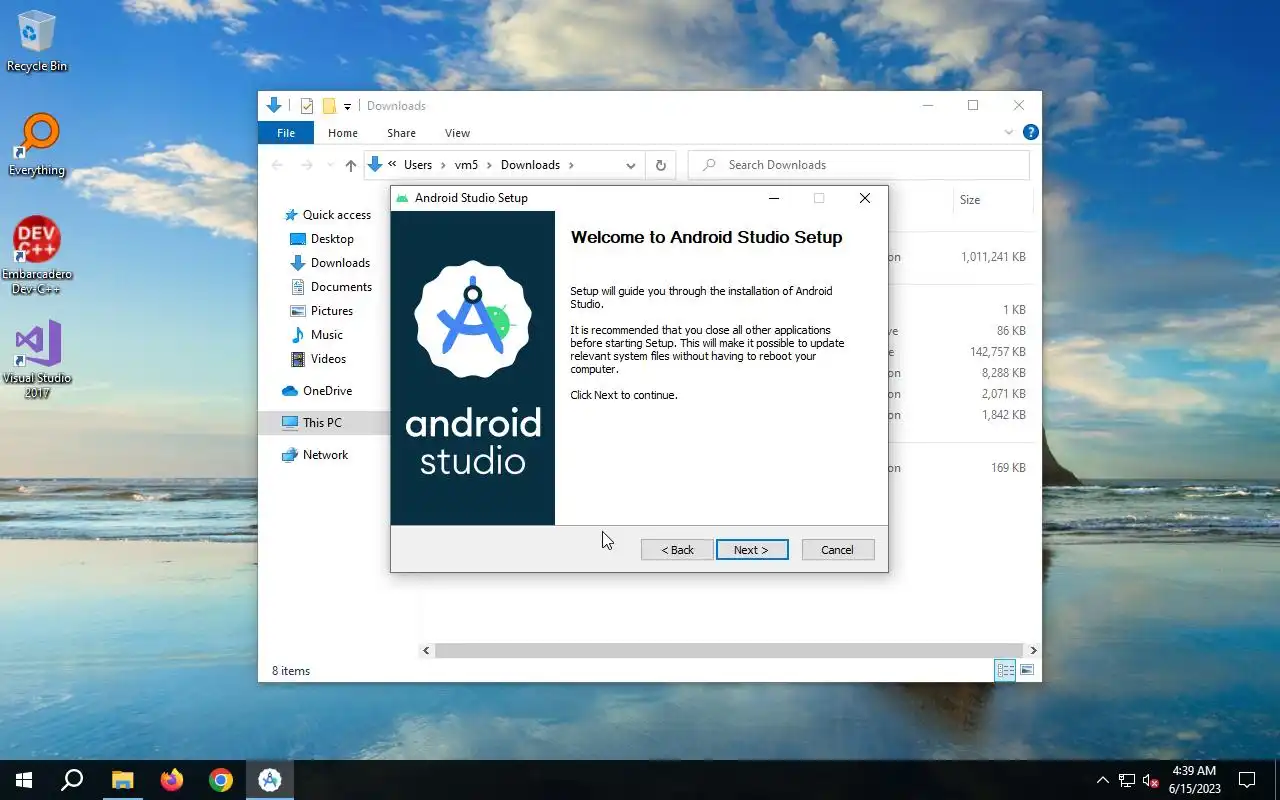Refresh the Downloads folder view
This screenshot has width=1280, height=800.
coord(660,165)
